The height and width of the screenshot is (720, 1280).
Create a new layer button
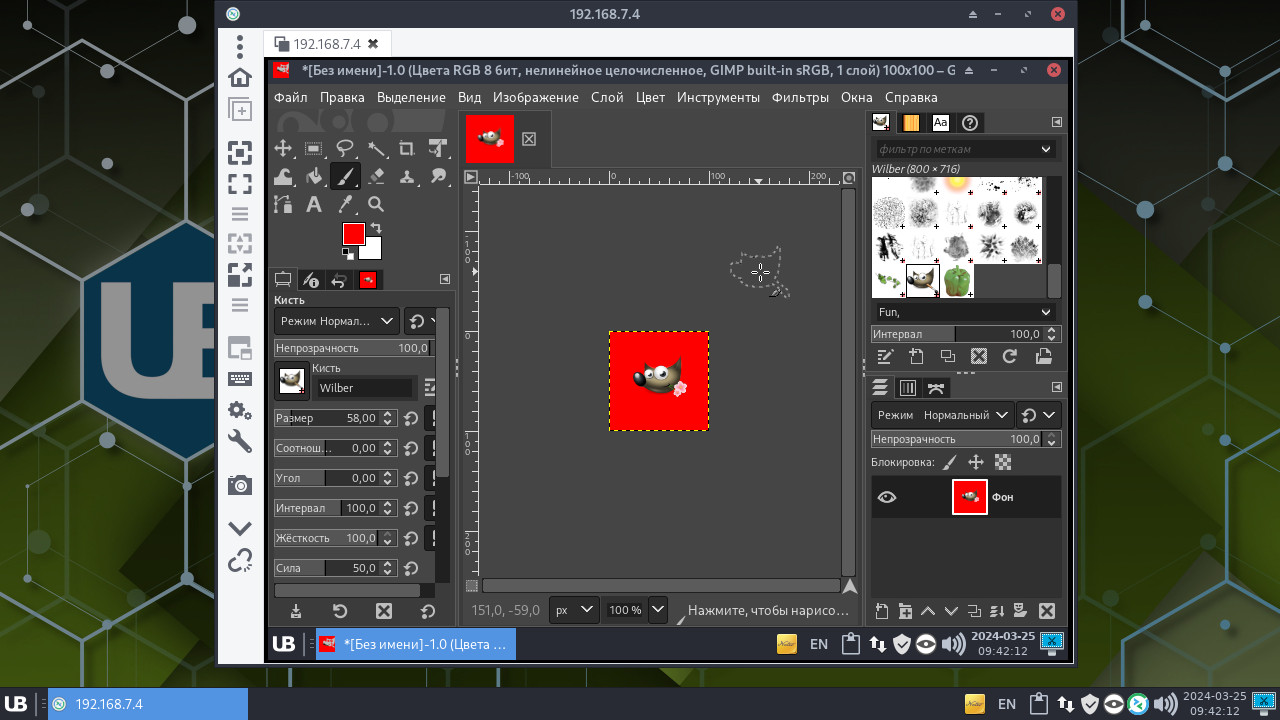tap(881, 611)
